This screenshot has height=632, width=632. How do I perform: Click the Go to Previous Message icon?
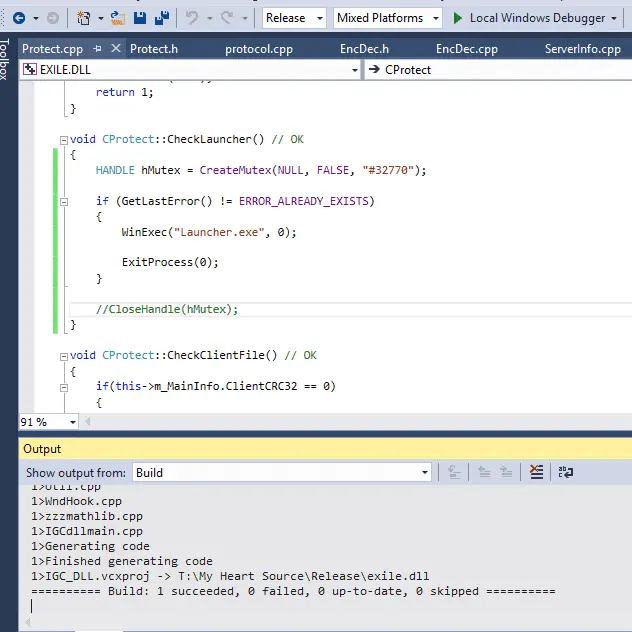[x=484, y=472]
